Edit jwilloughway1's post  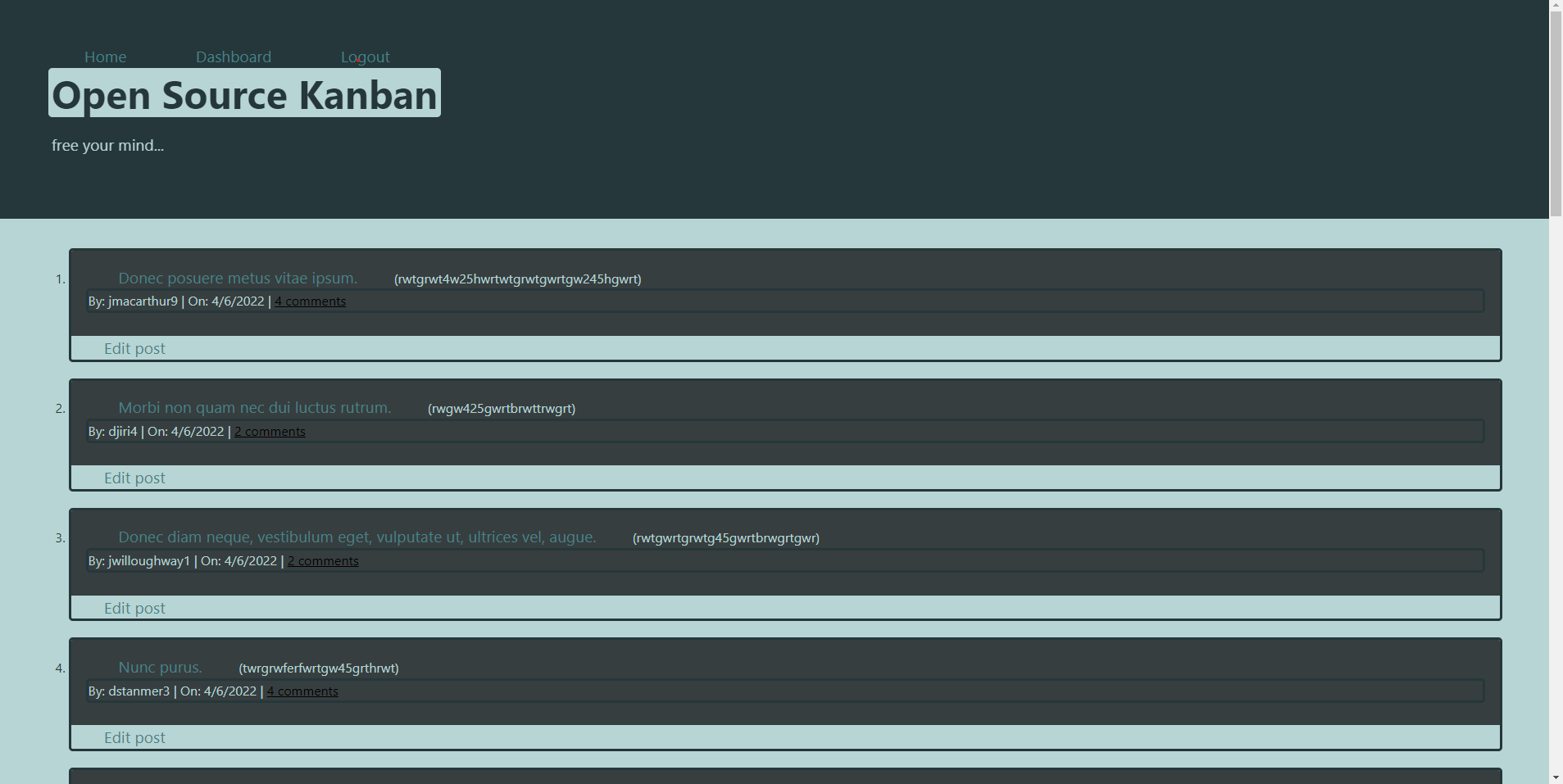[134, 608]
